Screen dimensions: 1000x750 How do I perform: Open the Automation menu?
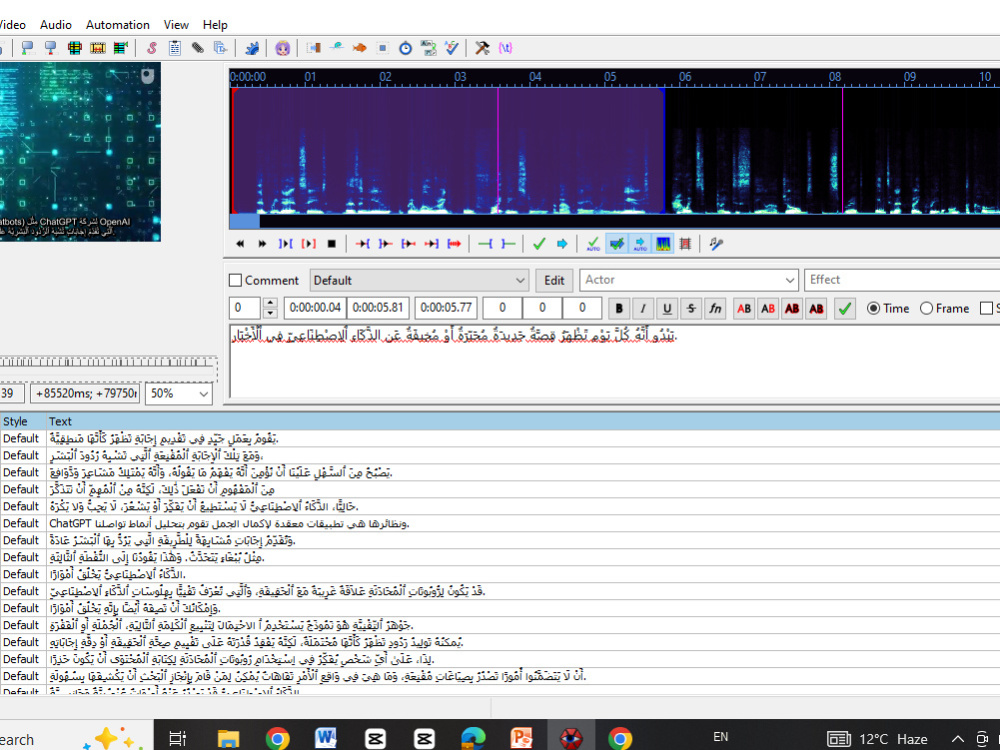(117, 25)
